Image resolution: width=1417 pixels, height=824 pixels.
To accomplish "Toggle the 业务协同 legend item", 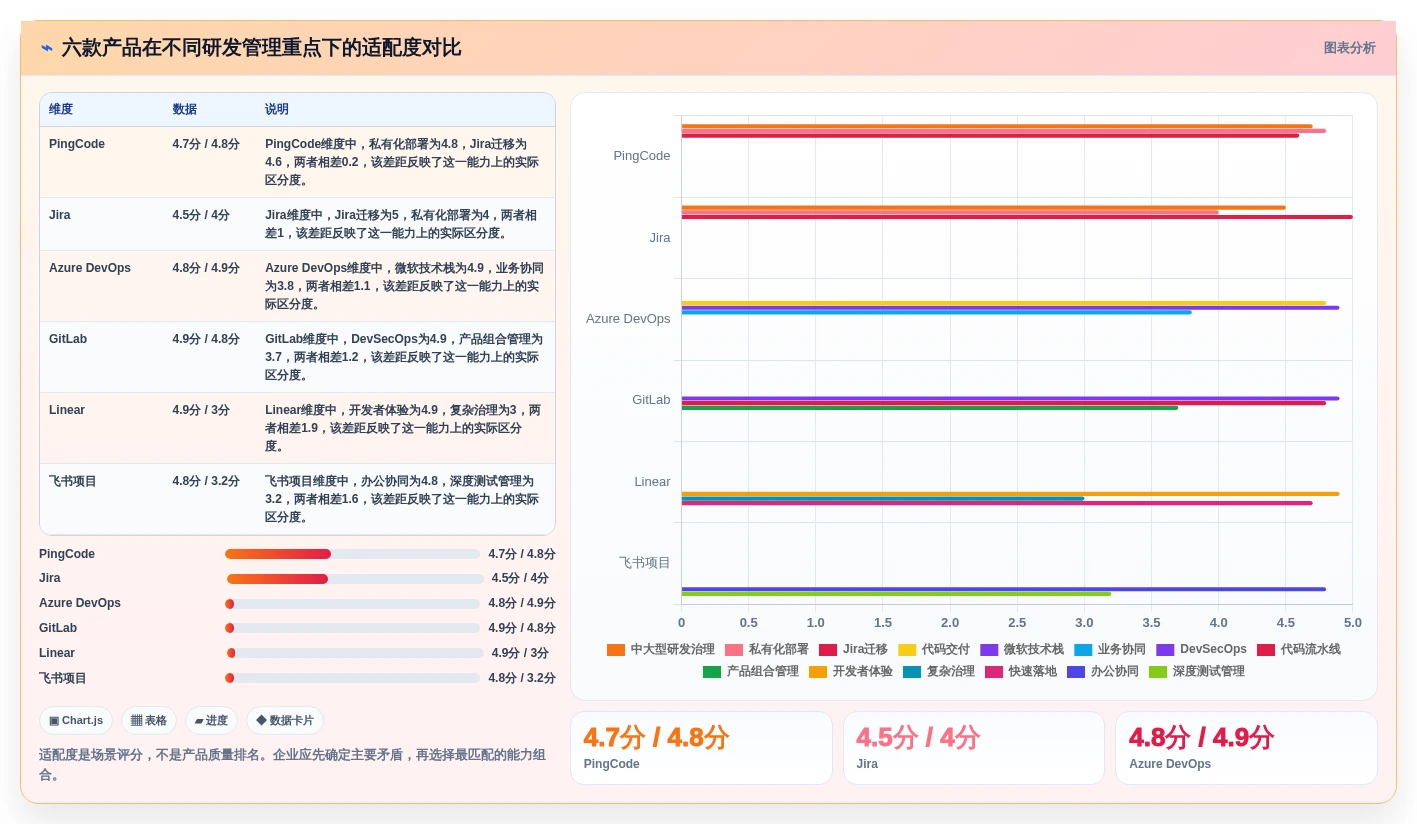I will pyautogui.click(x=1110, y=649).
